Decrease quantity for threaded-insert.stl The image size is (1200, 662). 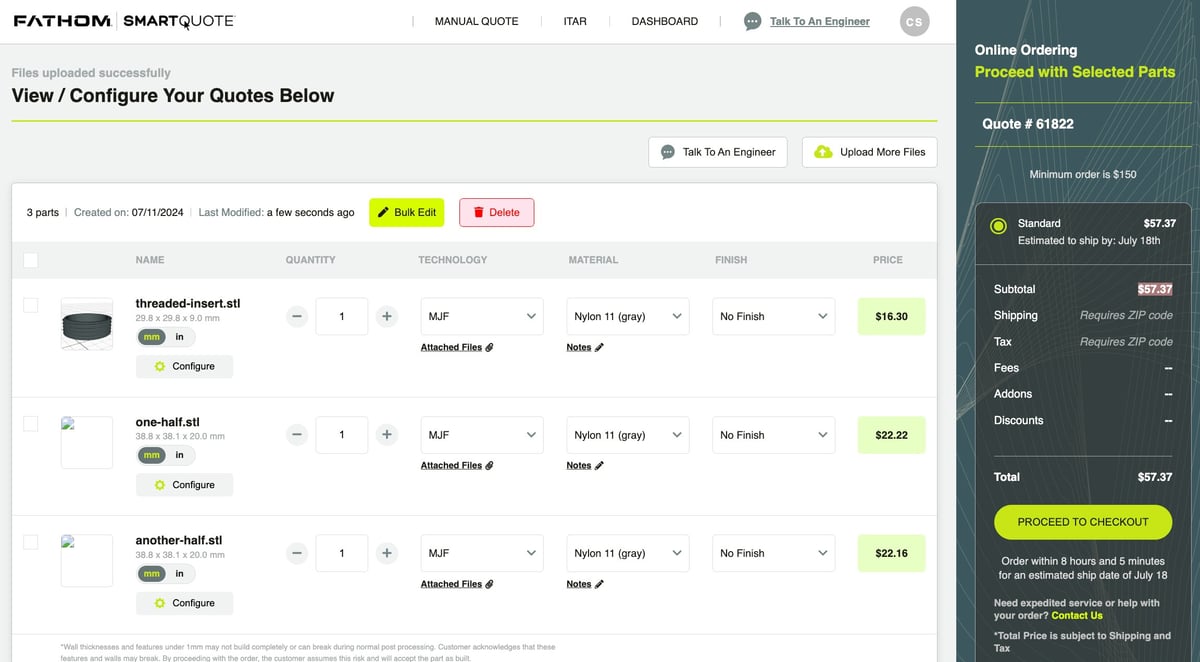point(297,316)
